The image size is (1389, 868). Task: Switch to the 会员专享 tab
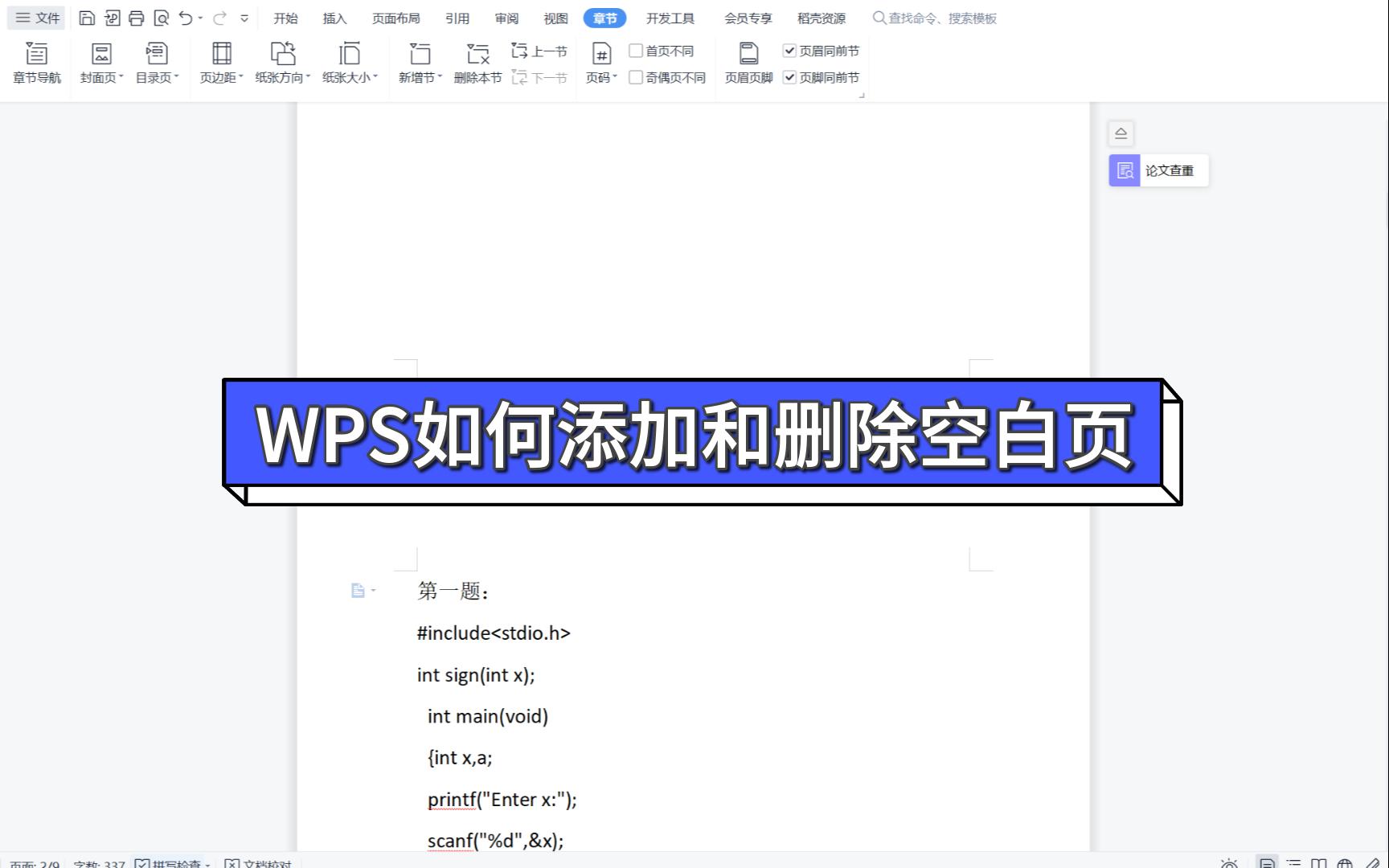[x=748, y=18]
